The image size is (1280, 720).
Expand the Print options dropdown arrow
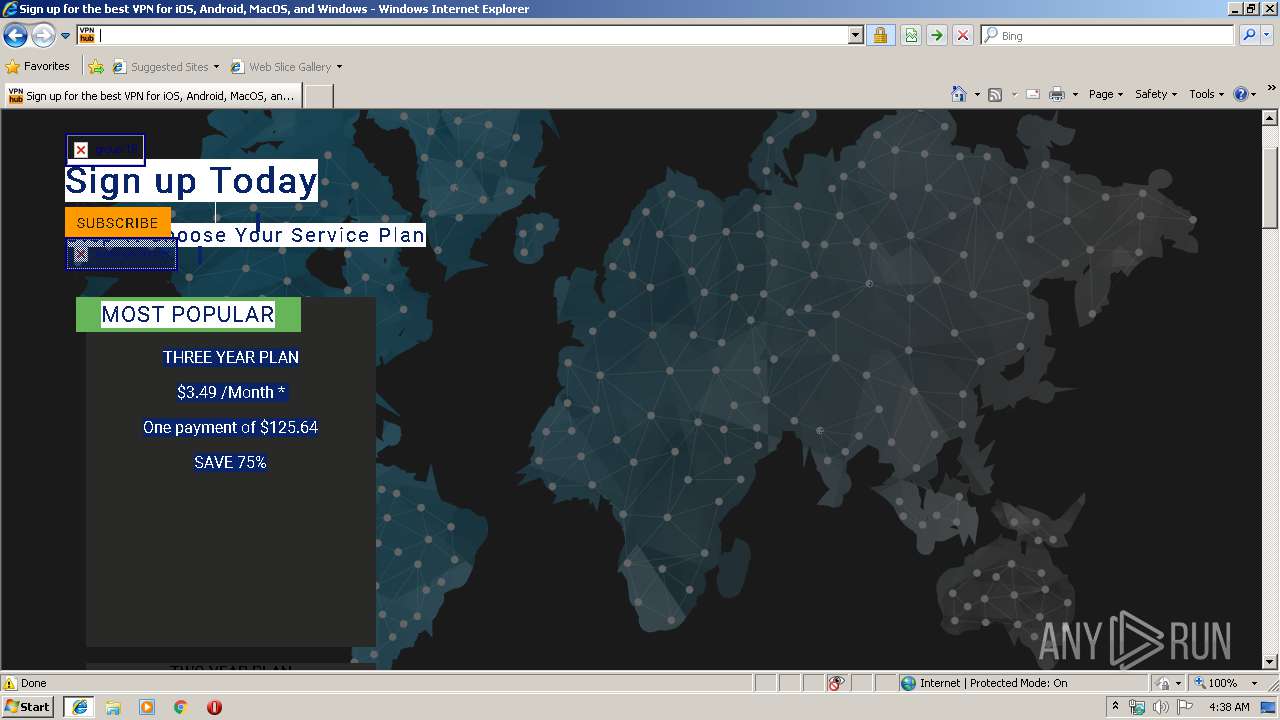pos(1075,94)
